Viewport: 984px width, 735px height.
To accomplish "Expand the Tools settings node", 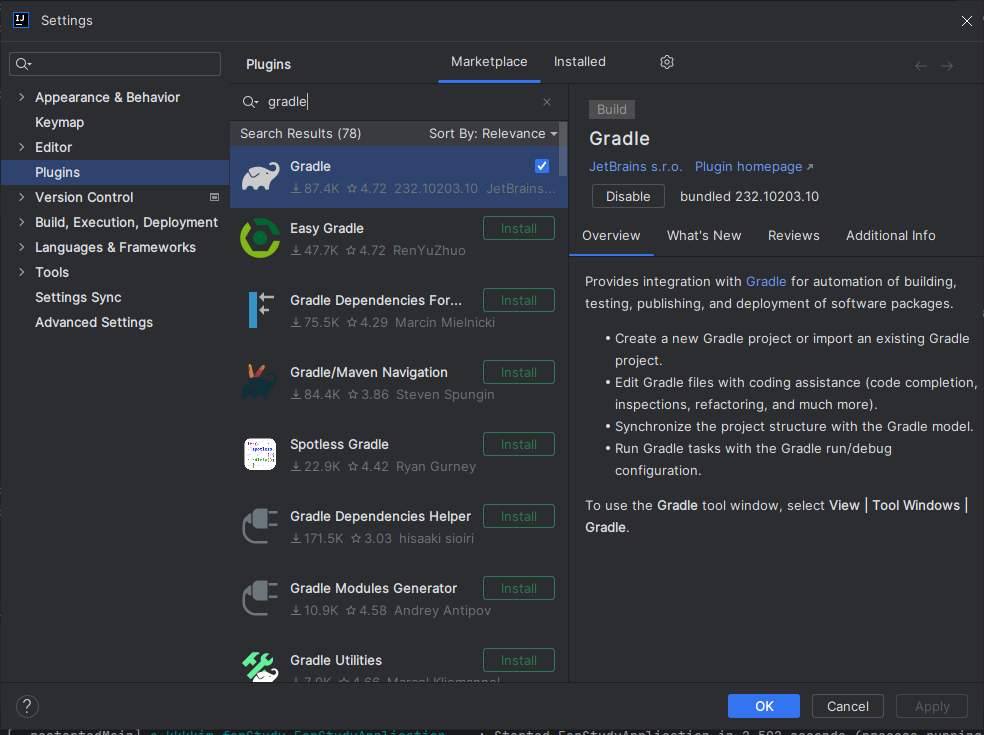I will [x=22, y=272].
